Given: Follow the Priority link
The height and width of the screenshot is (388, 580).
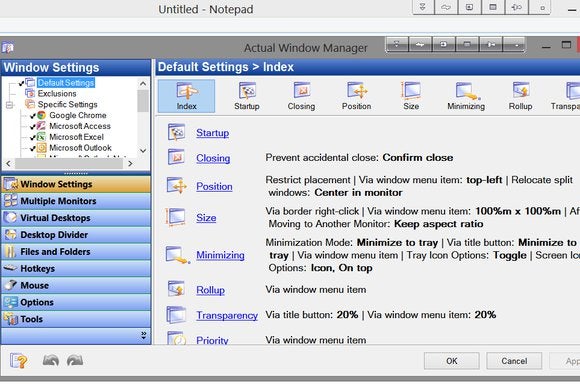Looking at the screenshot, I should (x=212, y=340).
